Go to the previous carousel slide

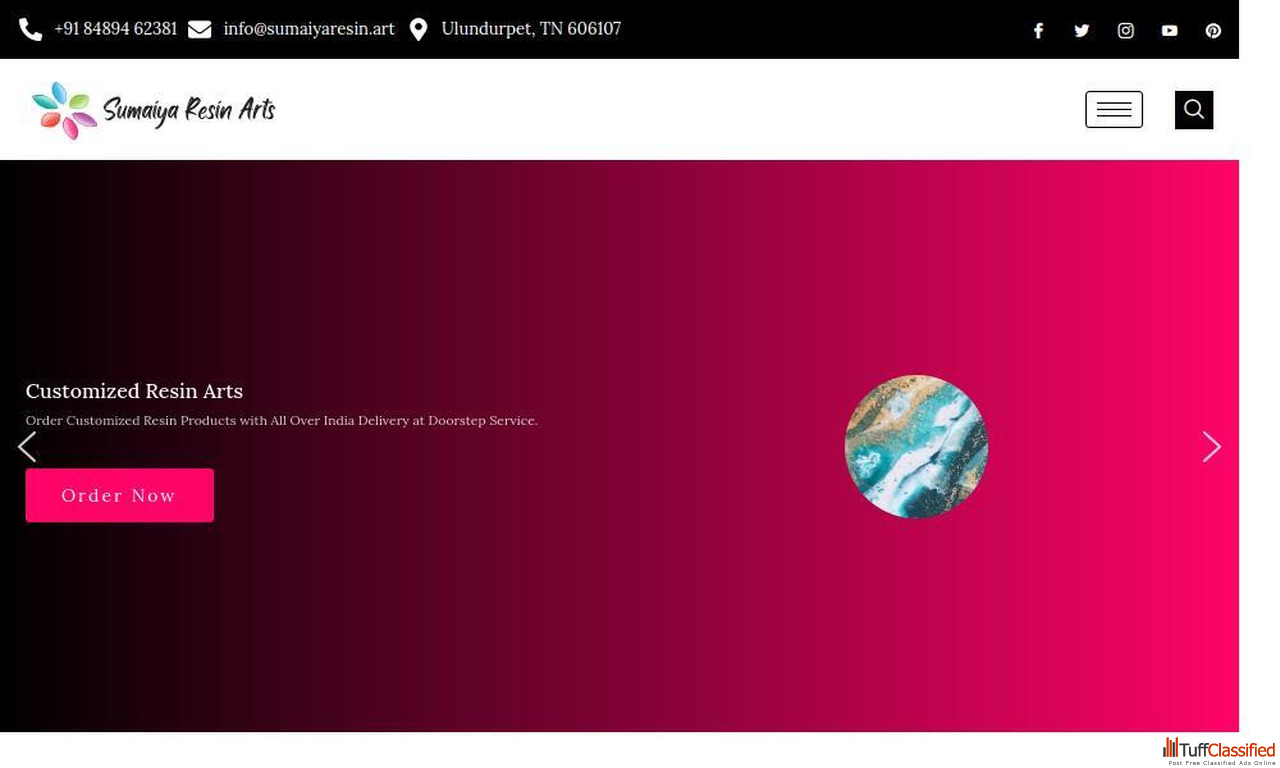27,447
